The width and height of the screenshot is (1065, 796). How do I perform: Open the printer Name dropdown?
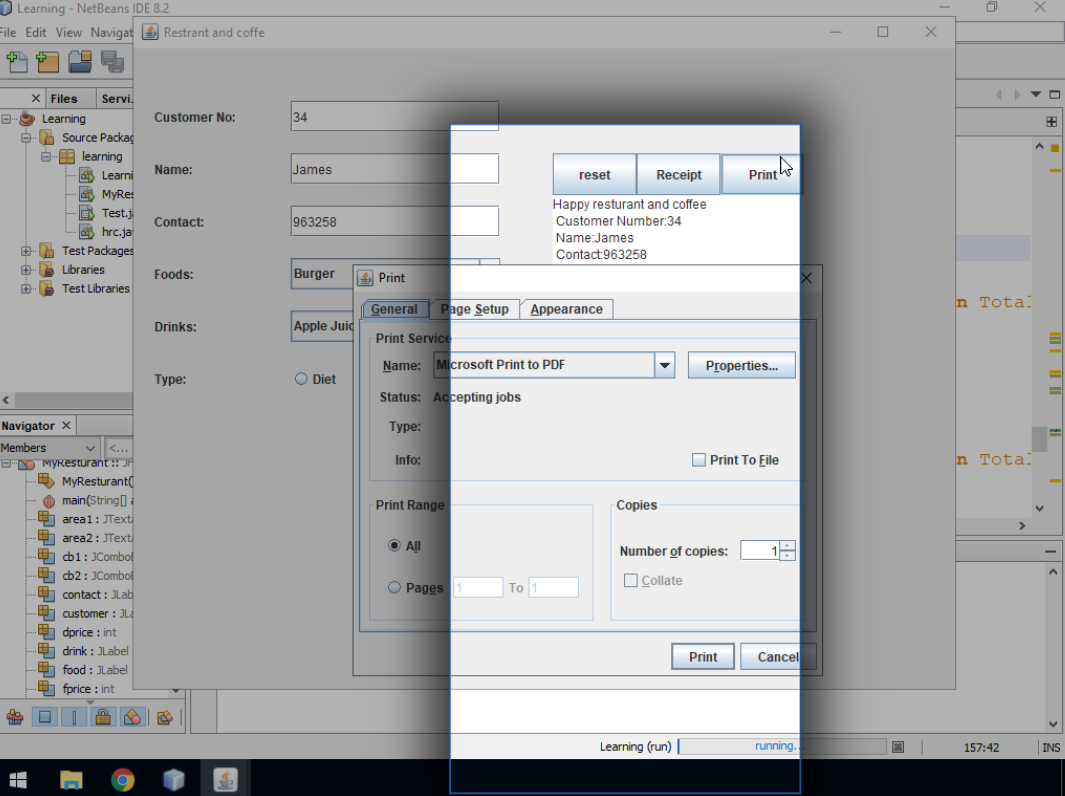coord(664,365)
